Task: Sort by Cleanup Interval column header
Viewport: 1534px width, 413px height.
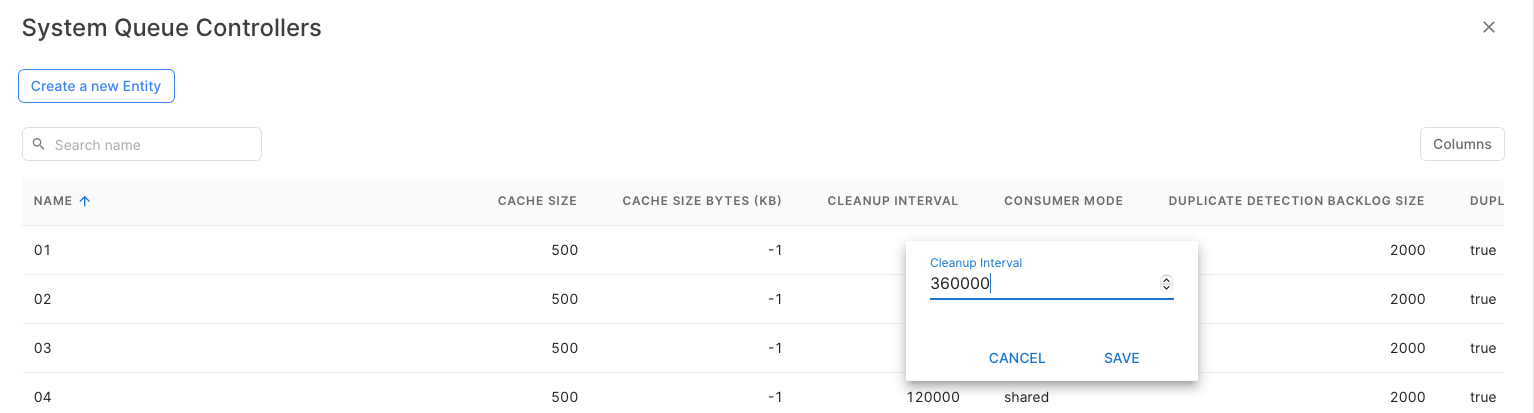Action: pyautogui.click(x=892, y=201)
